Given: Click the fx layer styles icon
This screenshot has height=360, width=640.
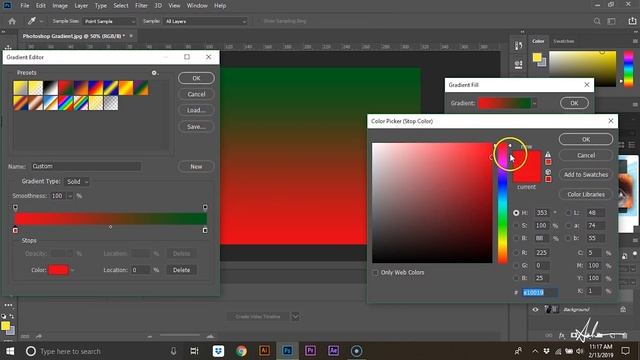Looking at the screenshot, I should tap(562, 336).
